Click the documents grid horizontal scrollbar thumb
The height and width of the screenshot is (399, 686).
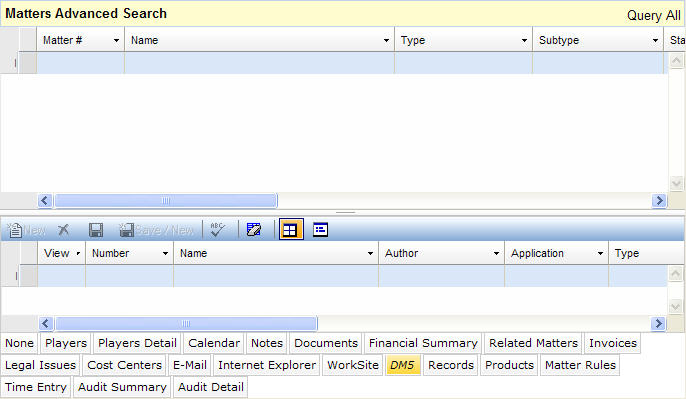click(186, 323)
